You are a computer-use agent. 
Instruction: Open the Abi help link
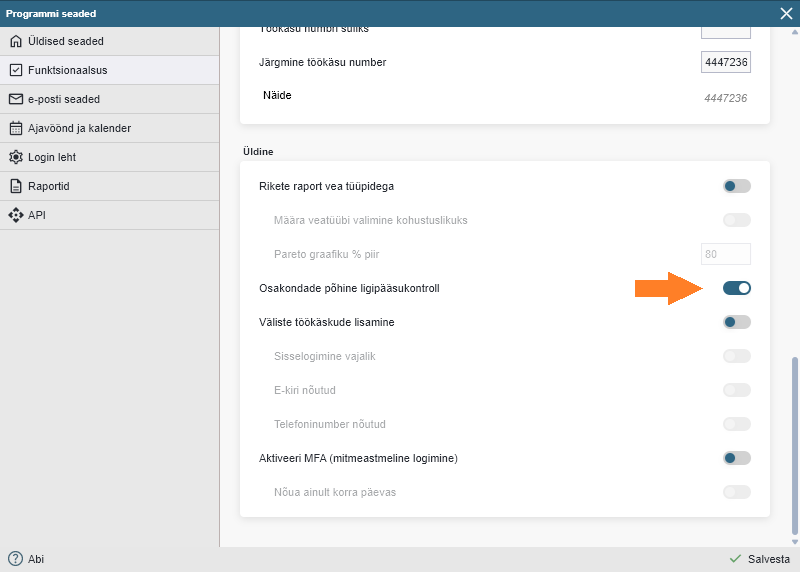(36, 559)
